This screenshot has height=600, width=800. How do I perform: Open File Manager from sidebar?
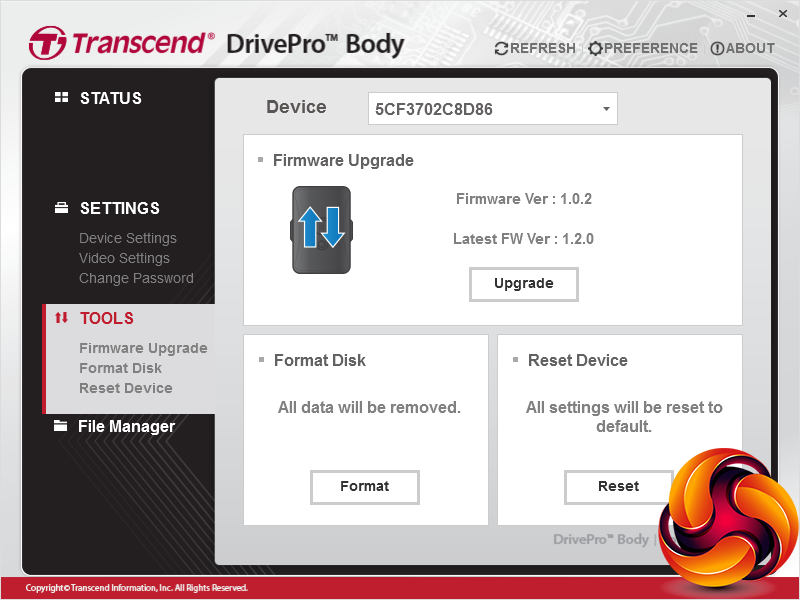[x=126, y=427]
